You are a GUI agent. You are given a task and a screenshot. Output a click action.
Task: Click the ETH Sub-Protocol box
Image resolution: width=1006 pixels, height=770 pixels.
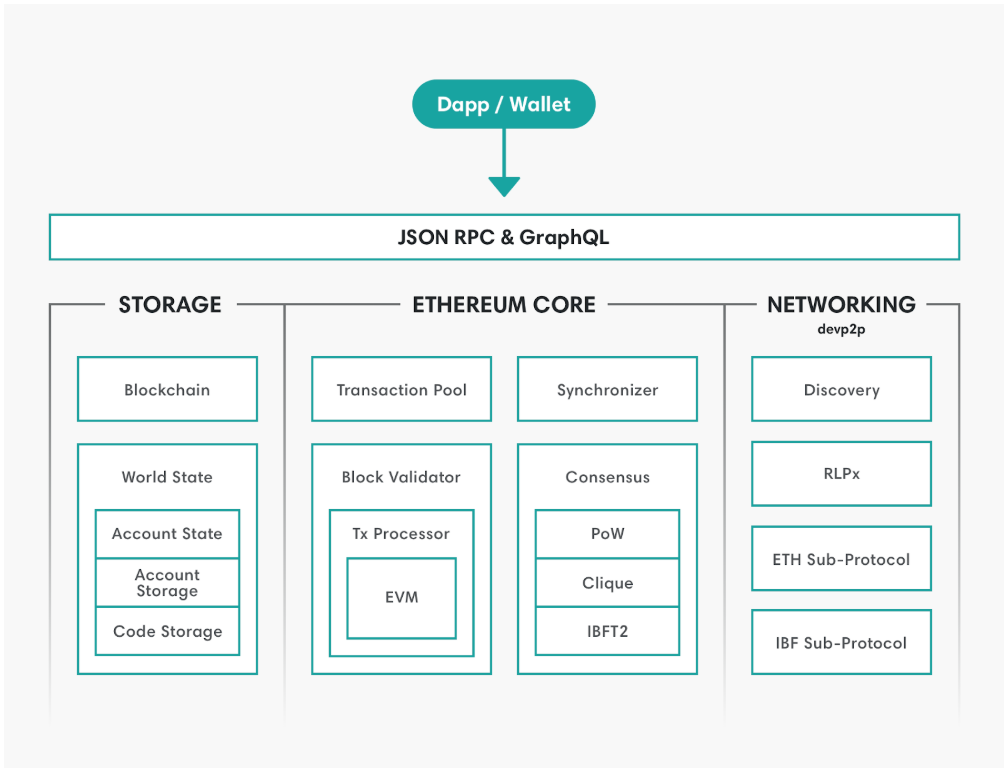842,559
